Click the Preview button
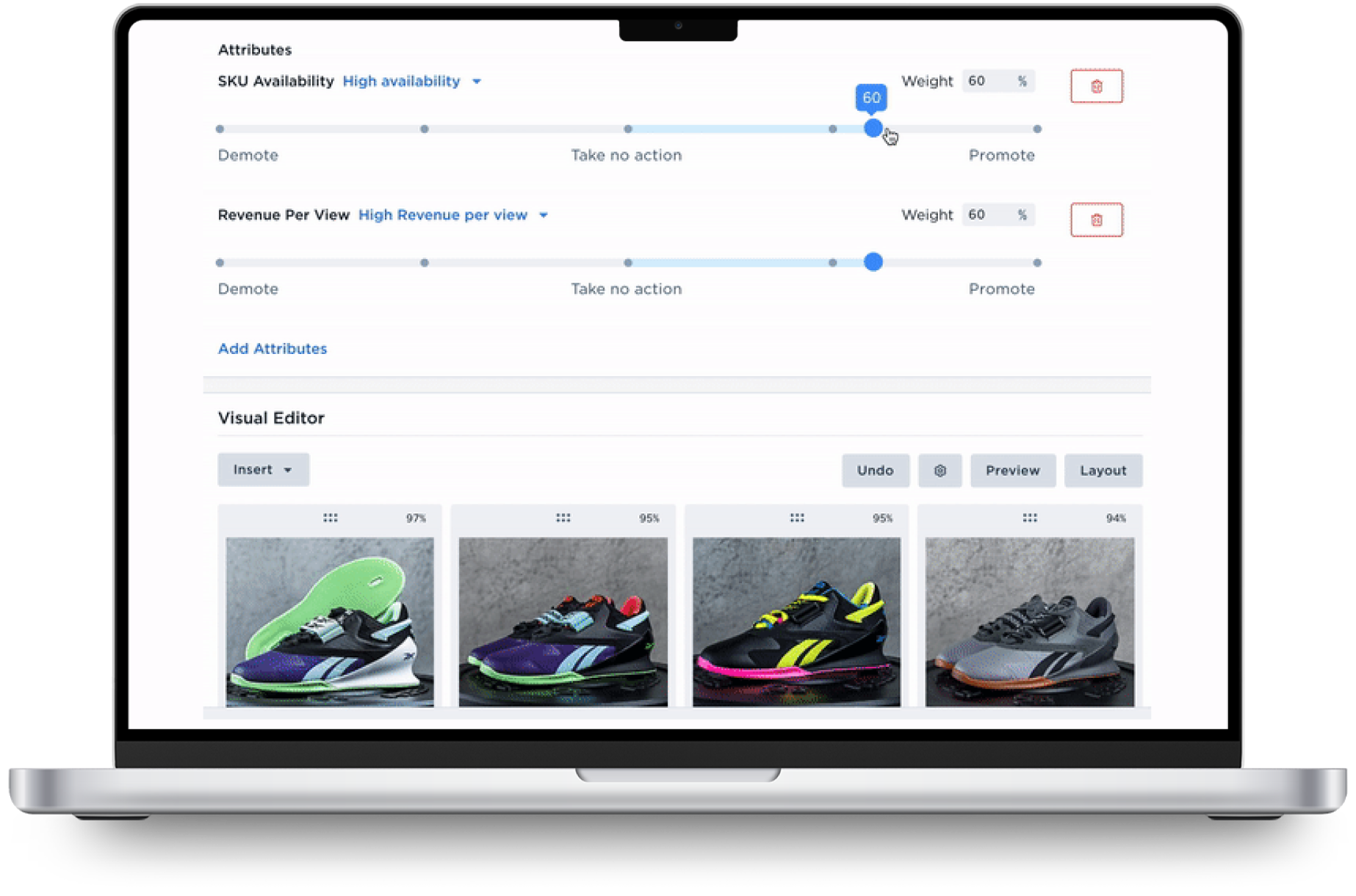 pyautogui.click(x=1012, y=470)
